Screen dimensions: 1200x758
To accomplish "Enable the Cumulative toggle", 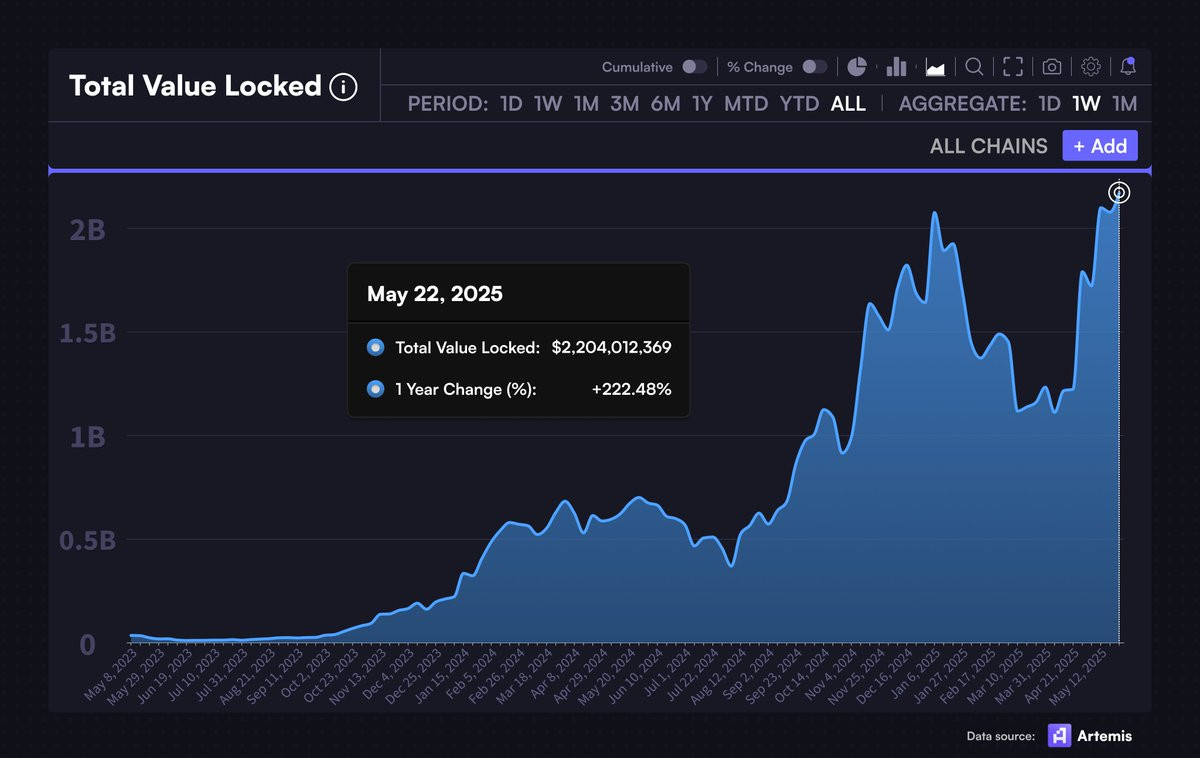I will click(695, 67).
